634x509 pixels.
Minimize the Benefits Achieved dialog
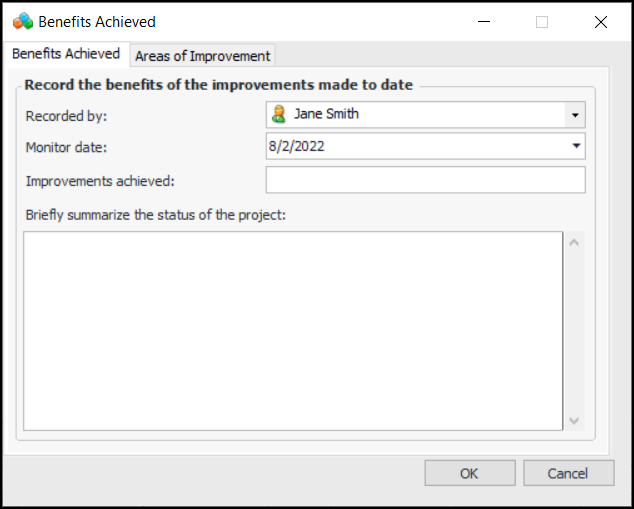click(484, 21)
